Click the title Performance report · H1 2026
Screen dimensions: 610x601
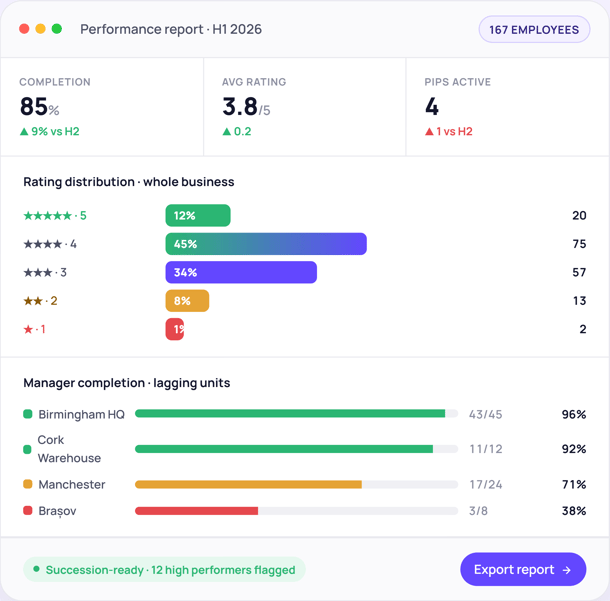click(171, 30)
